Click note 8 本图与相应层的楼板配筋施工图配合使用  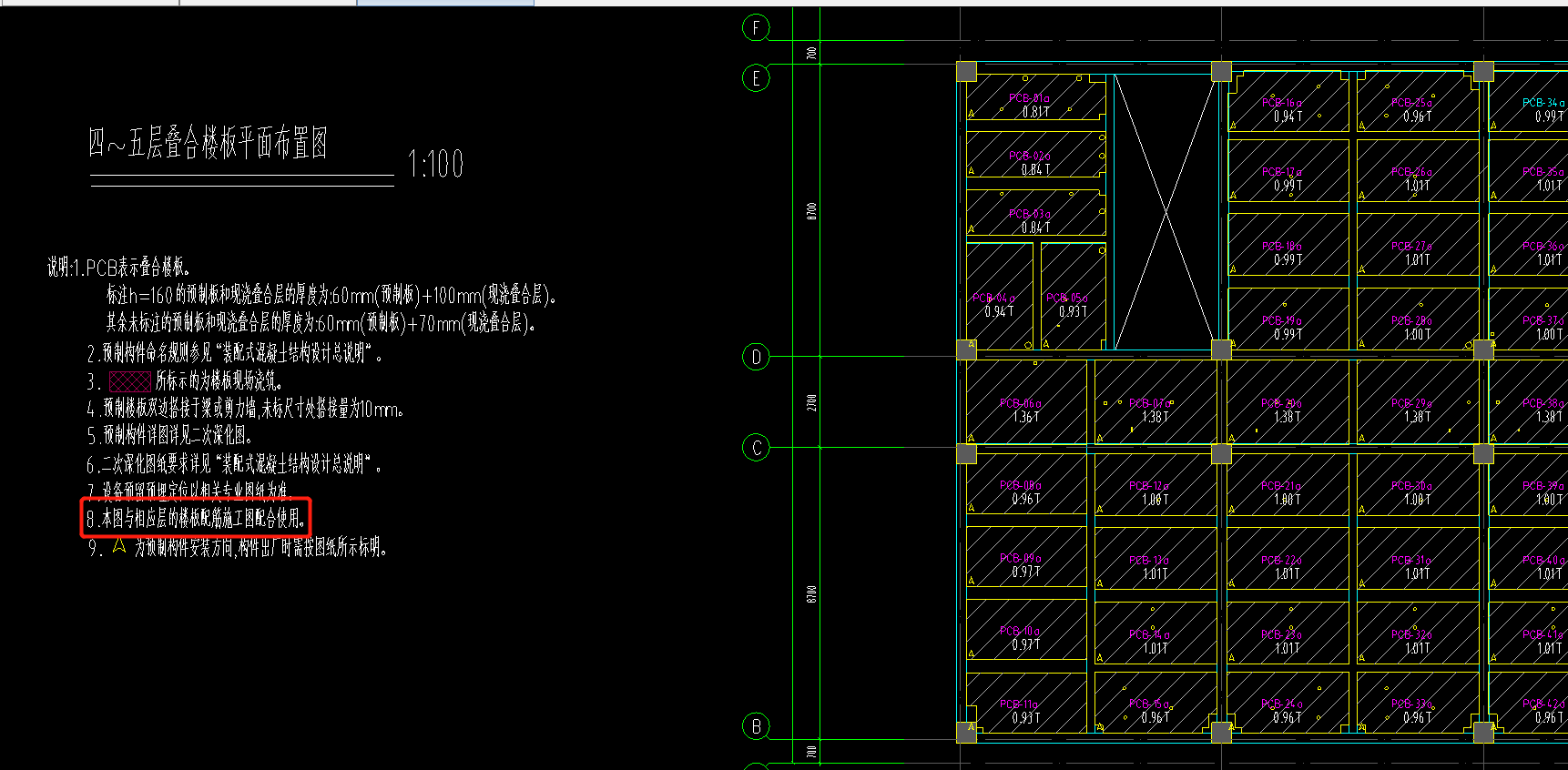[x=196, y=519]
